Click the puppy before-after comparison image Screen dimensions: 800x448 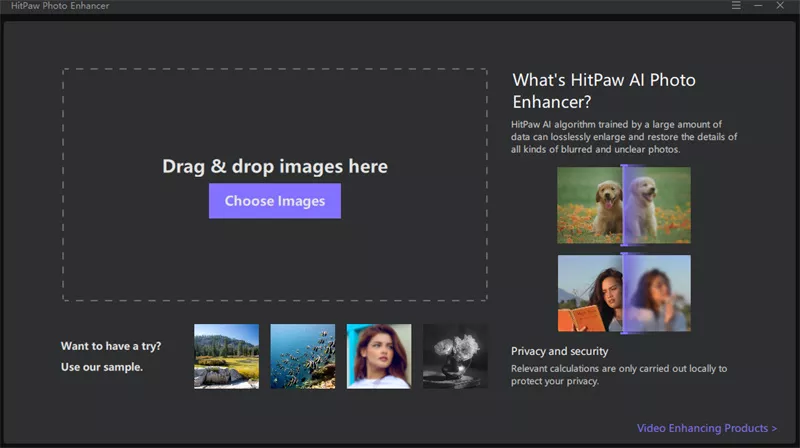click(x=624, y=205)
